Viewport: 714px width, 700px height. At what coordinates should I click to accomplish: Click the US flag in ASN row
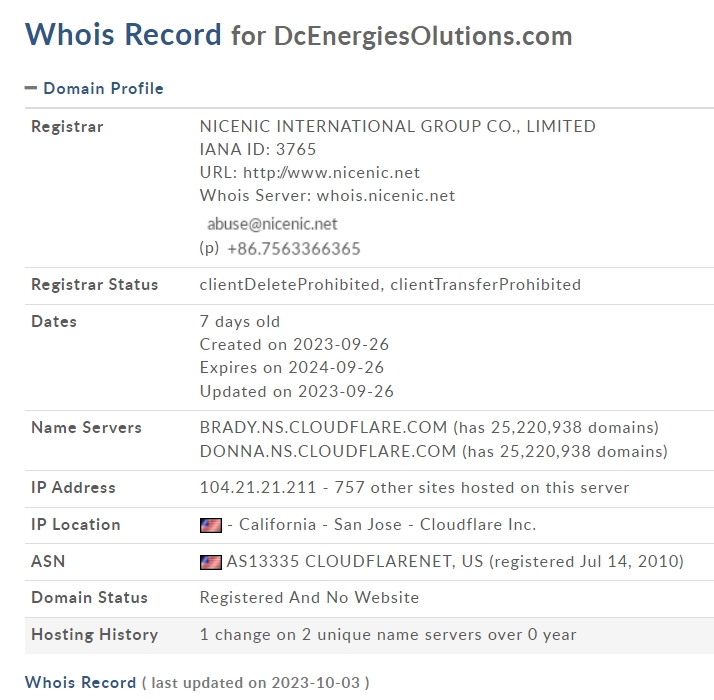pyautogui.click(x=211, y=562)
